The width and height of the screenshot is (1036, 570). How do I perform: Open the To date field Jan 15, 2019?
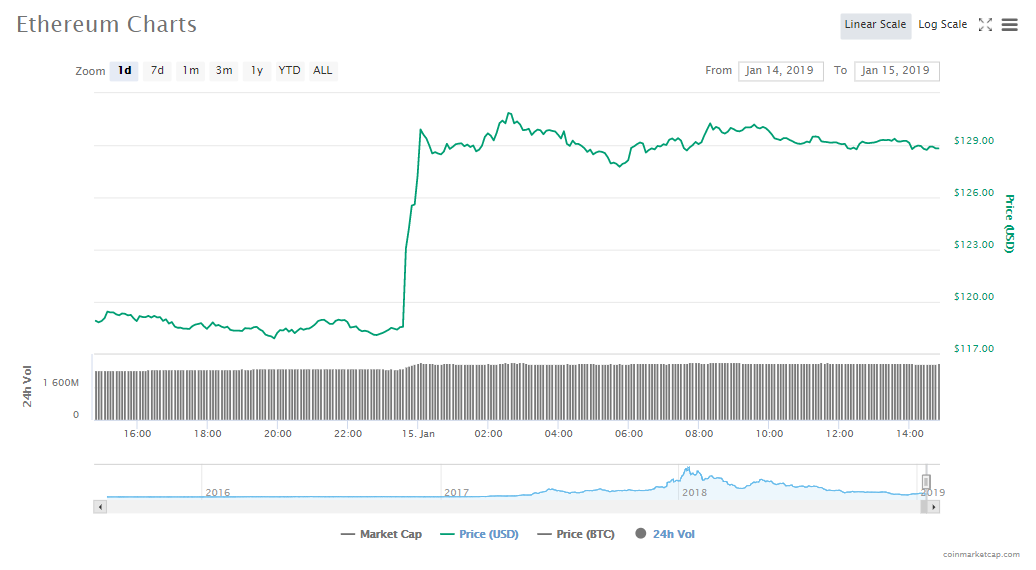(896, 71)
